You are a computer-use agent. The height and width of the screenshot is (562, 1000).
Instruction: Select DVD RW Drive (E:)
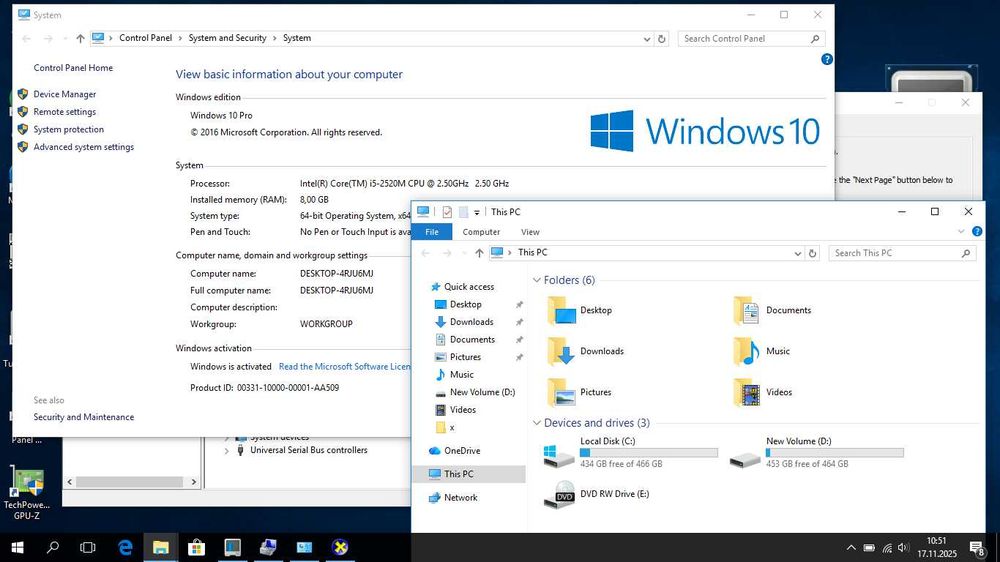[x=597, y=494]
